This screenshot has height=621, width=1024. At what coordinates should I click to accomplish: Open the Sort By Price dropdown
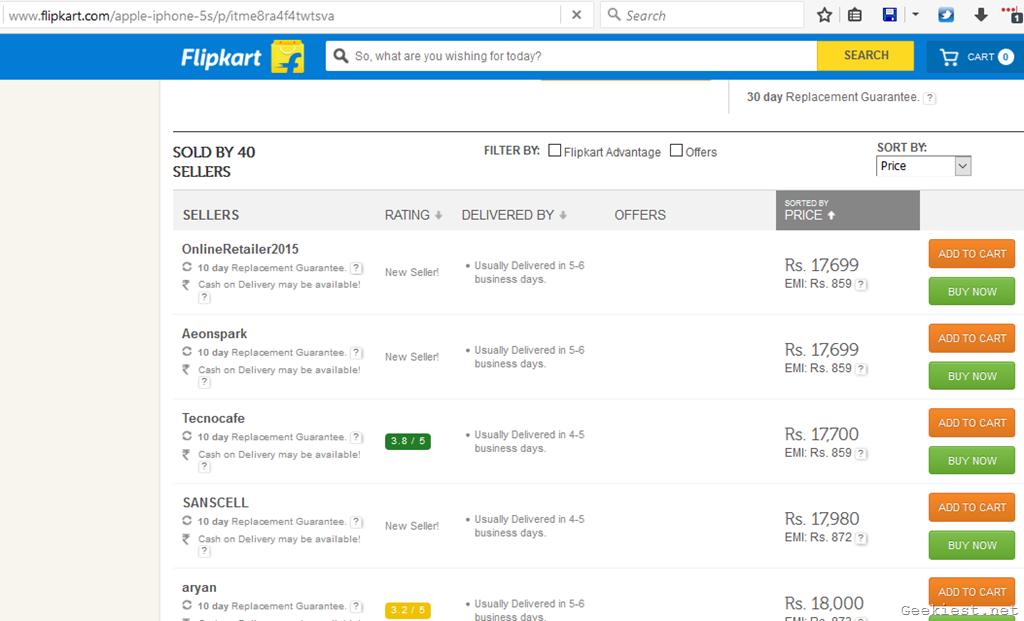(x=923, y=166)
